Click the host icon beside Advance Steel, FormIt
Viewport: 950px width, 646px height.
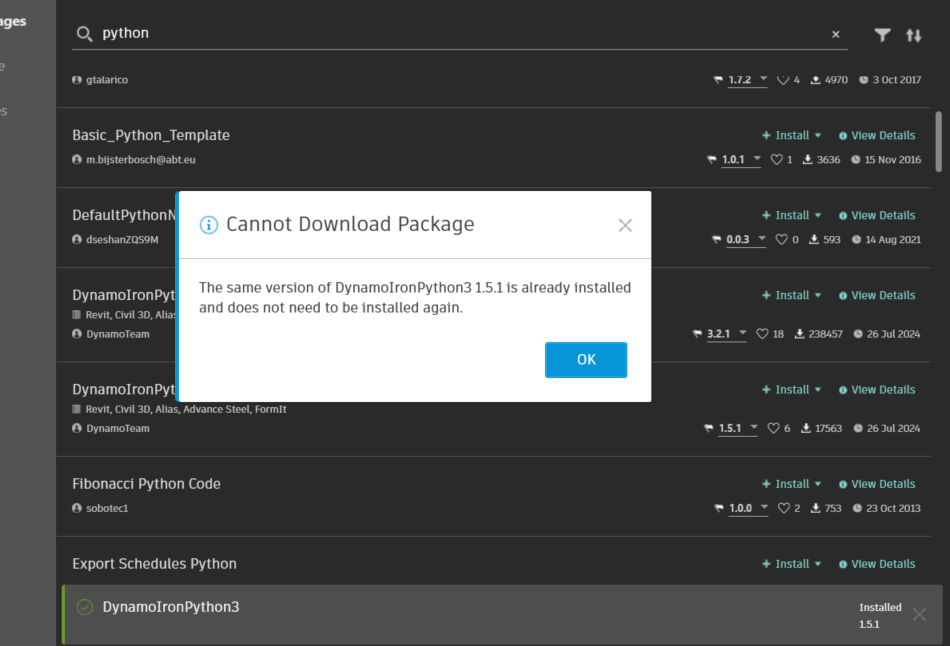pyautogui.click(x=76, y=409)
